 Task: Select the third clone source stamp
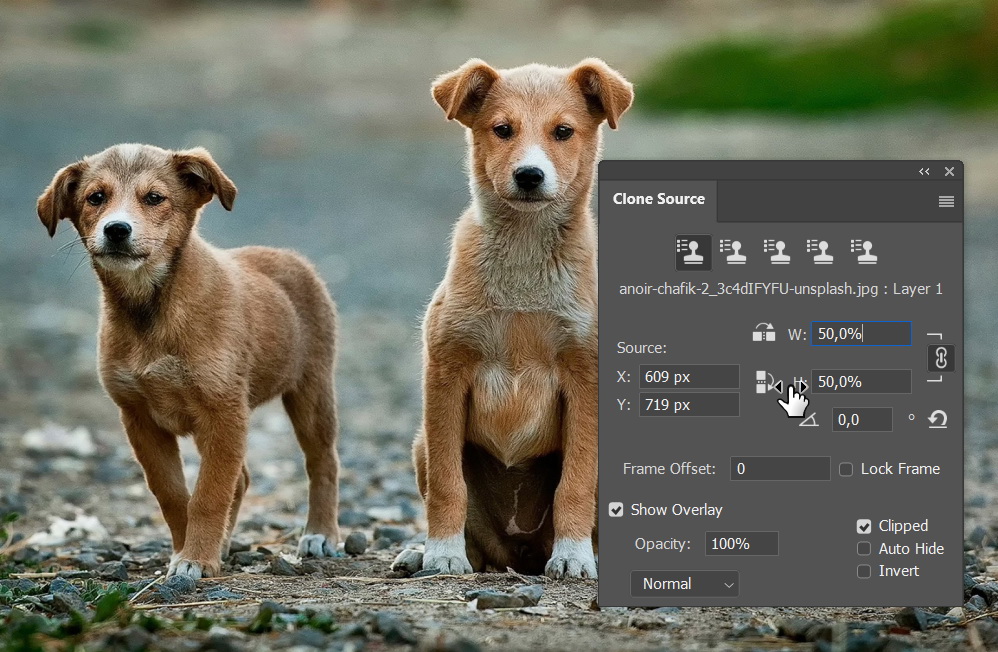[777, 252]
